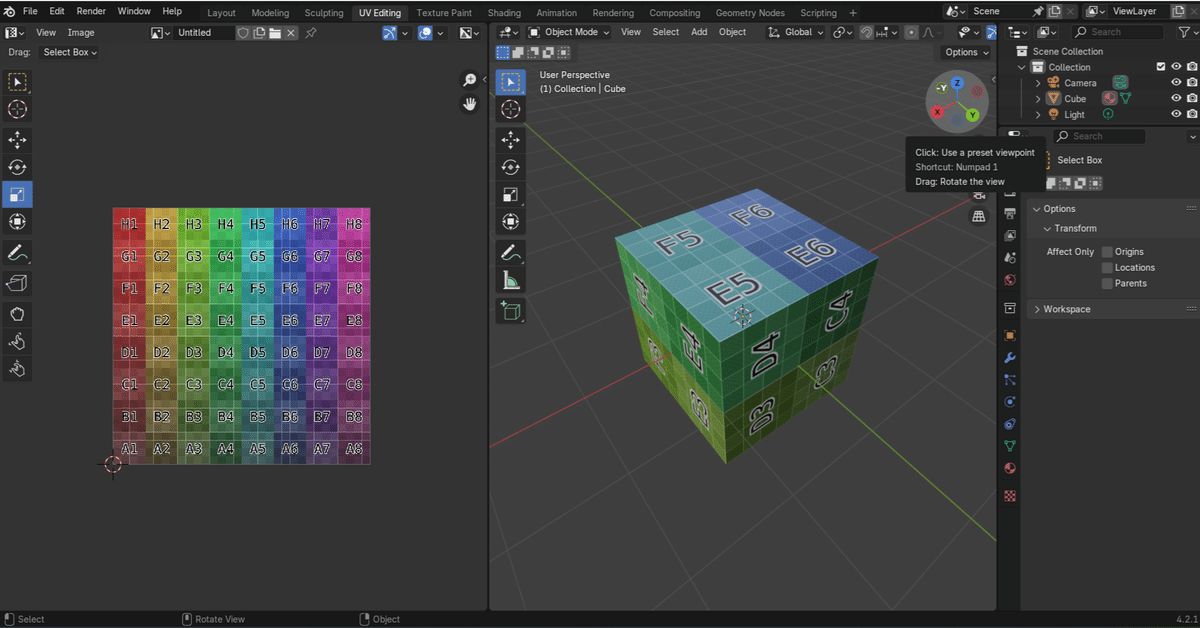Screen dimensions: 1200x628
Task: Collapse the Collection tree item
Action: pos(1022,67)
